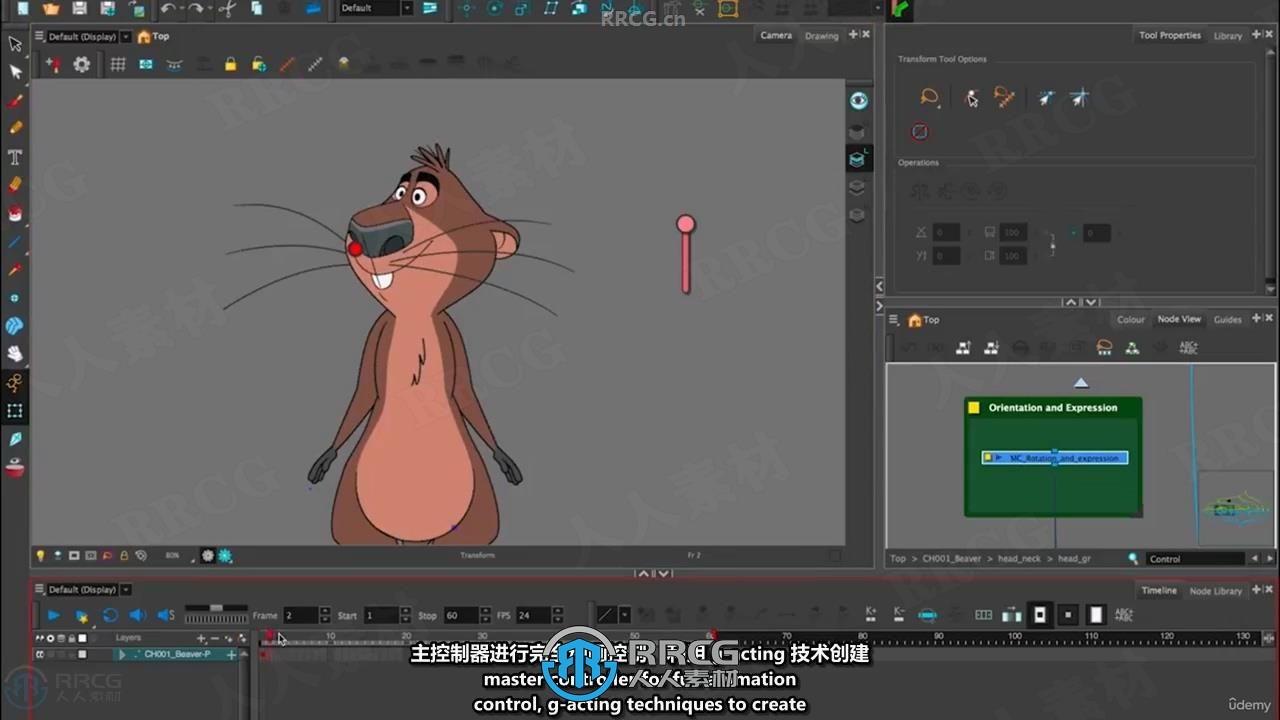Click the Frame number field
1280x720 pixels.
tap(300, 616)
